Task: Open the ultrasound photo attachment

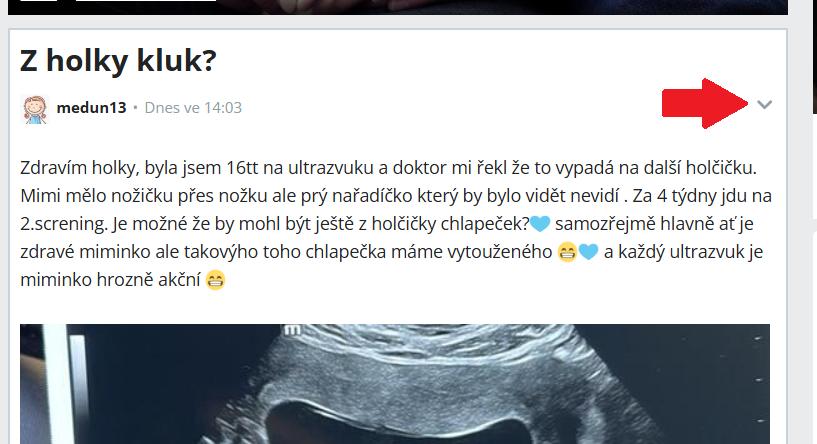Action: click(394, 384)
